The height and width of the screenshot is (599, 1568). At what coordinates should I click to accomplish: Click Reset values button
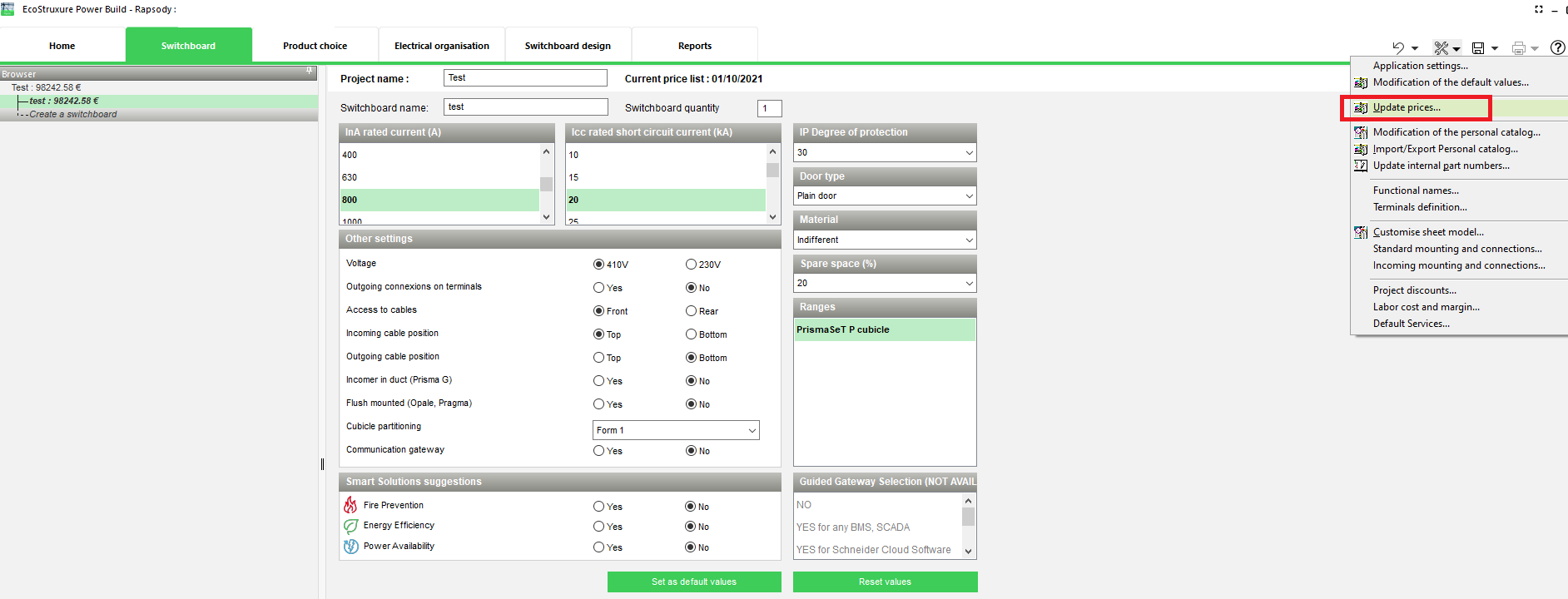point(885,582)
